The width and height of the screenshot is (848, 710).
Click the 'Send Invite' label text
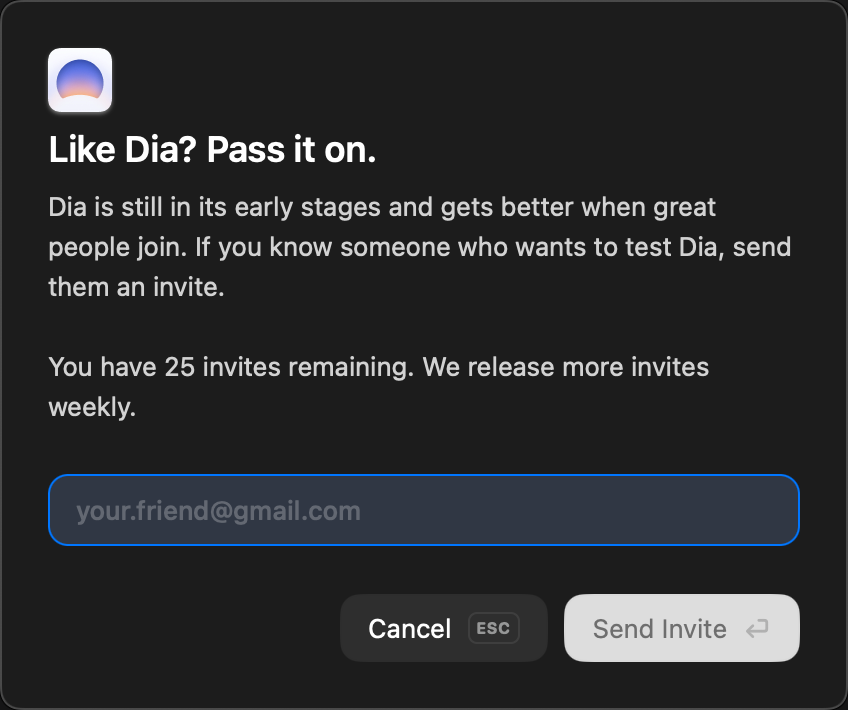(660, 628)
